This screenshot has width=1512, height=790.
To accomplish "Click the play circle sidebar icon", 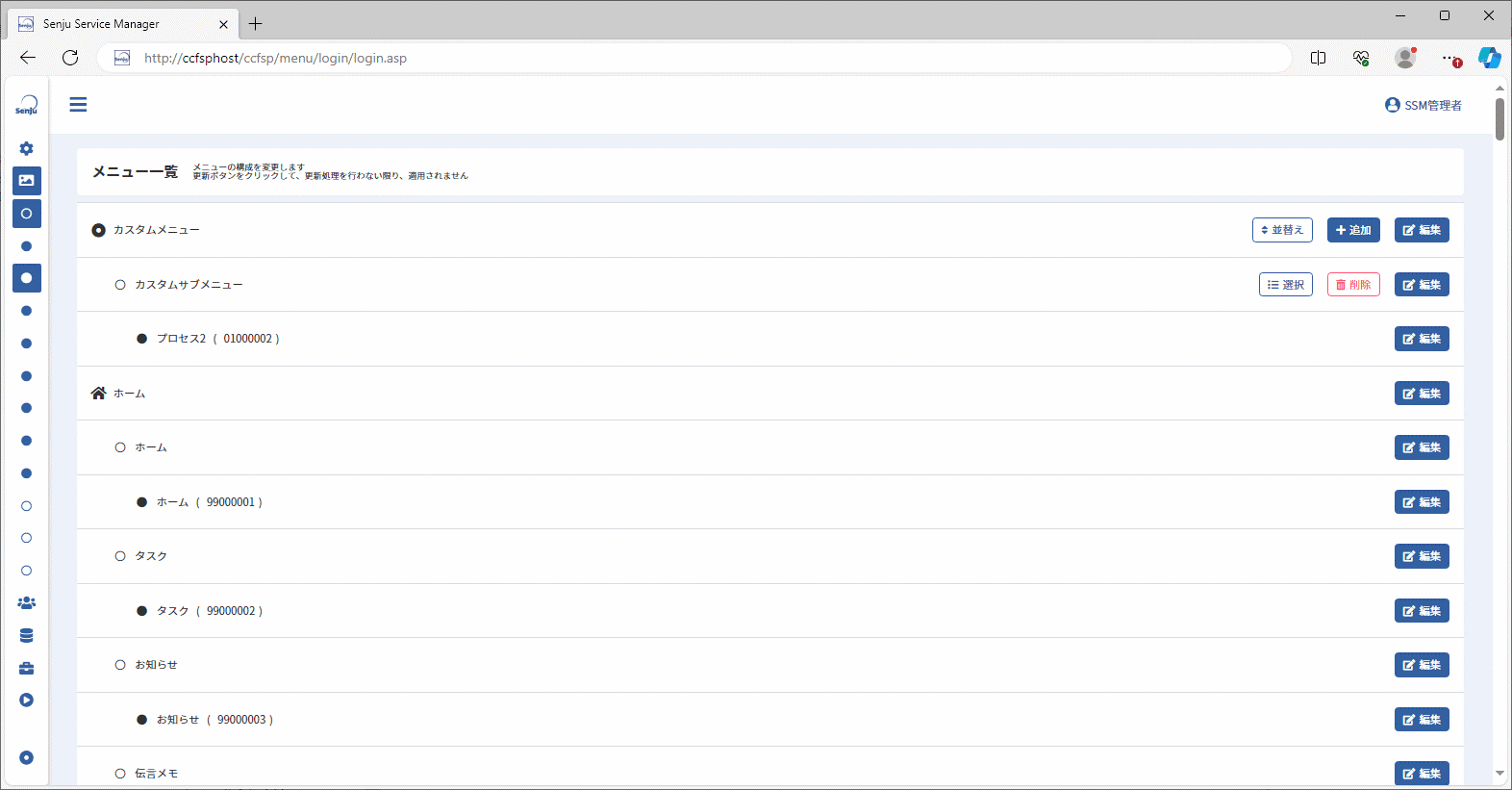I will click(x=26, y=700).
